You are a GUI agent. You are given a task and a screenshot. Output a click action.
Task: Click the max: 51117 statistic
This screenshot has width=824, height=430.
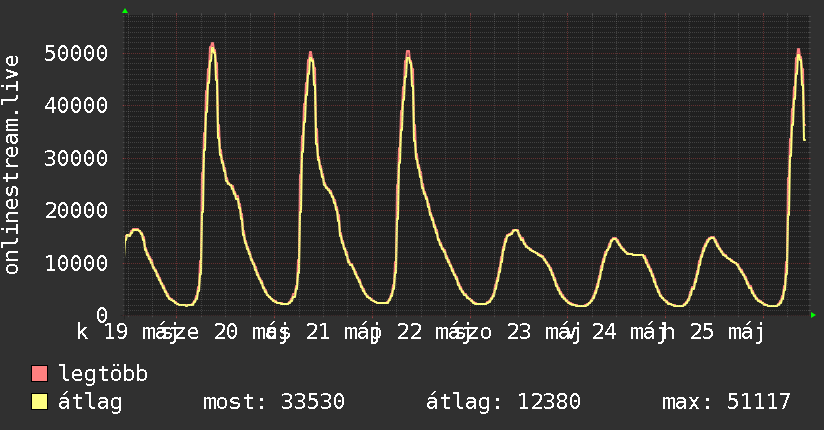[726, 402]
